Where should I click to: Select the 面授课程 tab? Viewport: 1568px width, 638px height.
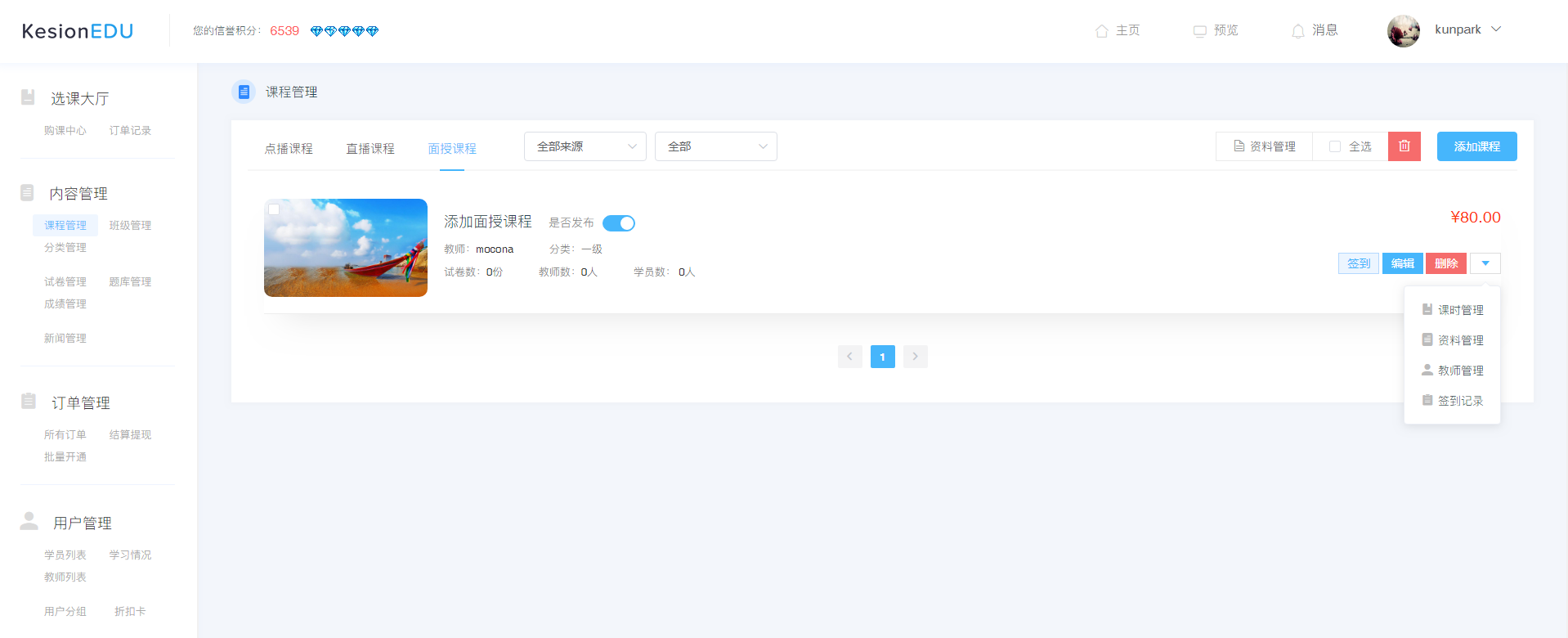coord(452,148)
